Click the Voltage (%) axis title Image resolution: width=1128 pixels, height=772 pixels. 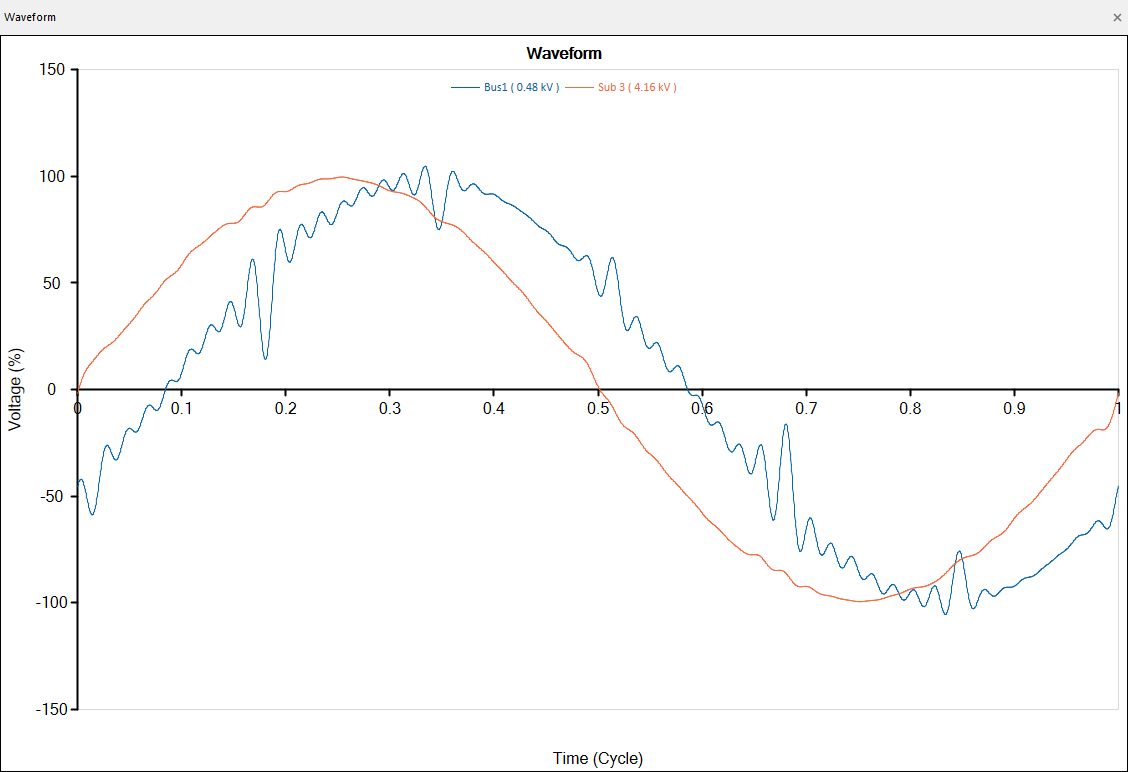[x=15, y=389]
